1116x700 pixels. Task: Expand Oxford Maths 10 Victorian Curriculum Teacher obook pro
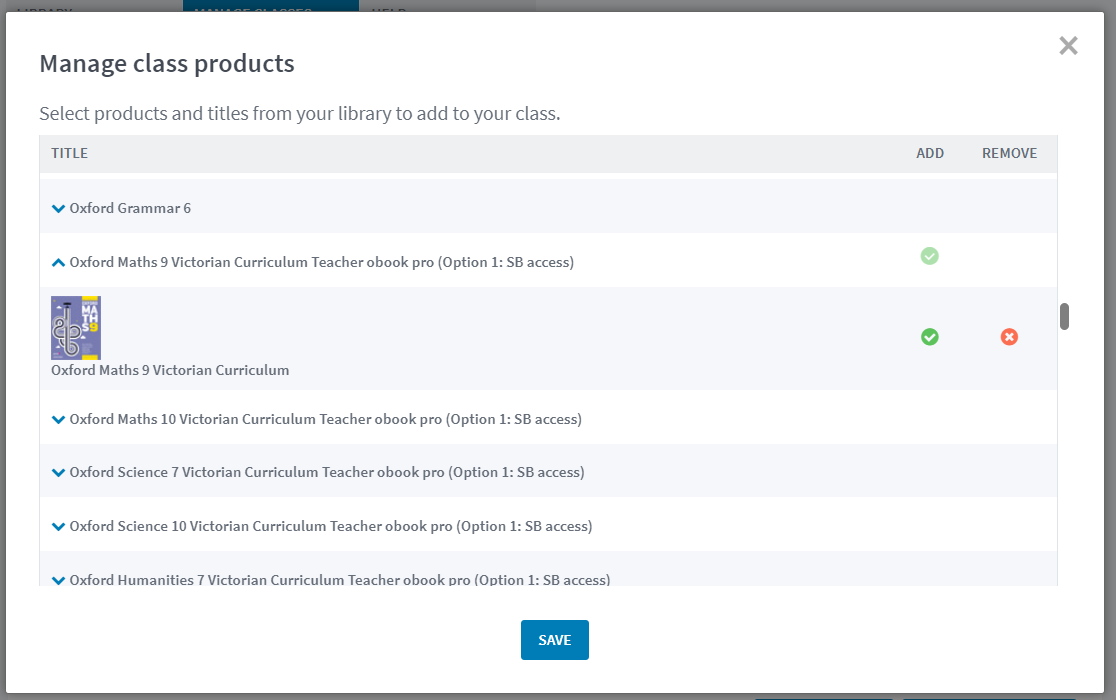tap(58, 420)
